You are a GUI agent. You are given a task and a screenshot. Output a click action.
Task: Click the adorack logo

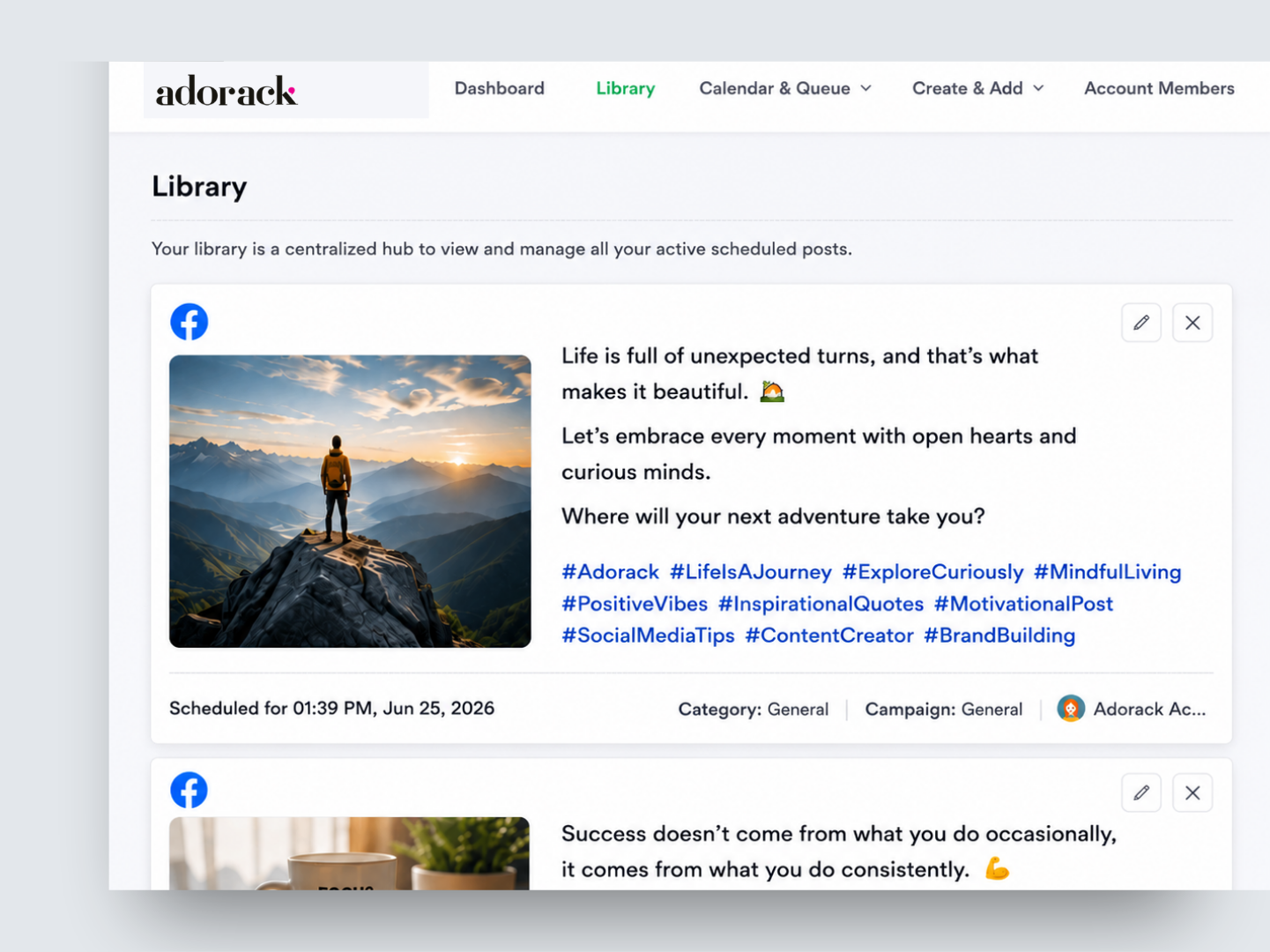tap(227, 91)
